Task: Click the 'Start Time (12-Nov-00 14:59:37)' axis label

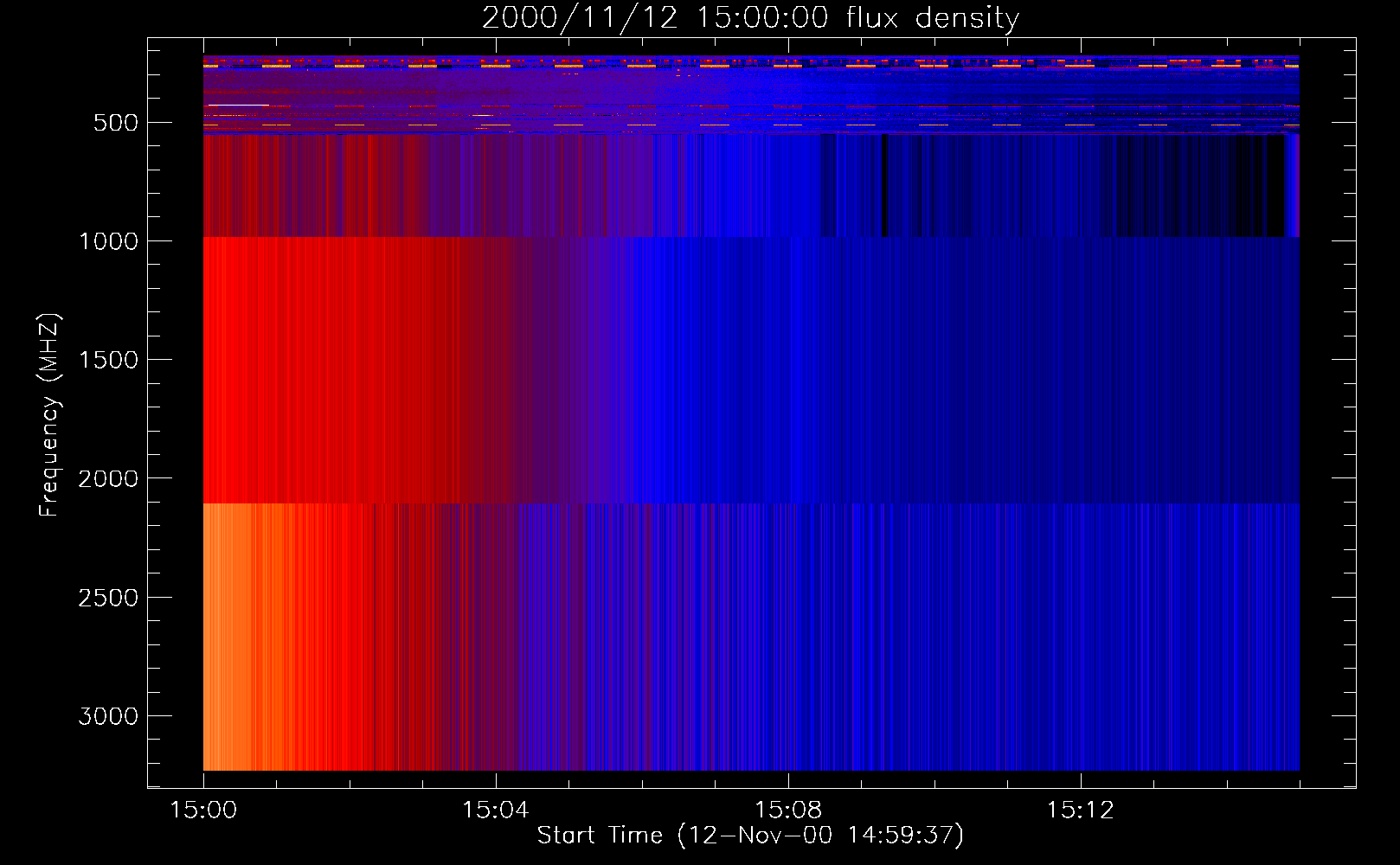Action: click(x=750, y=836)
